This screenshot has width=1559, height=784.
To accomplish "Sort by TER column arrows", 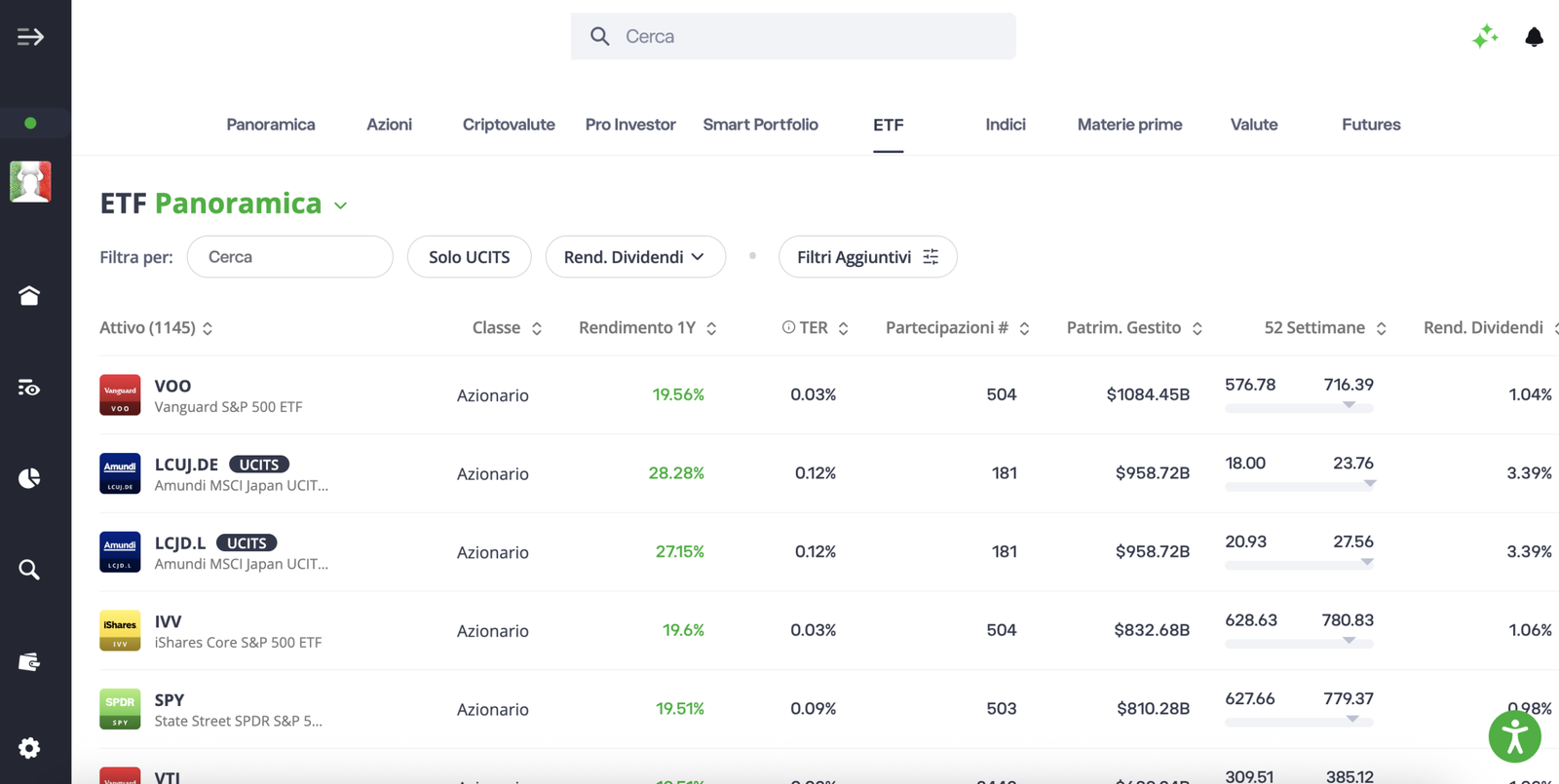I will 843,328.
